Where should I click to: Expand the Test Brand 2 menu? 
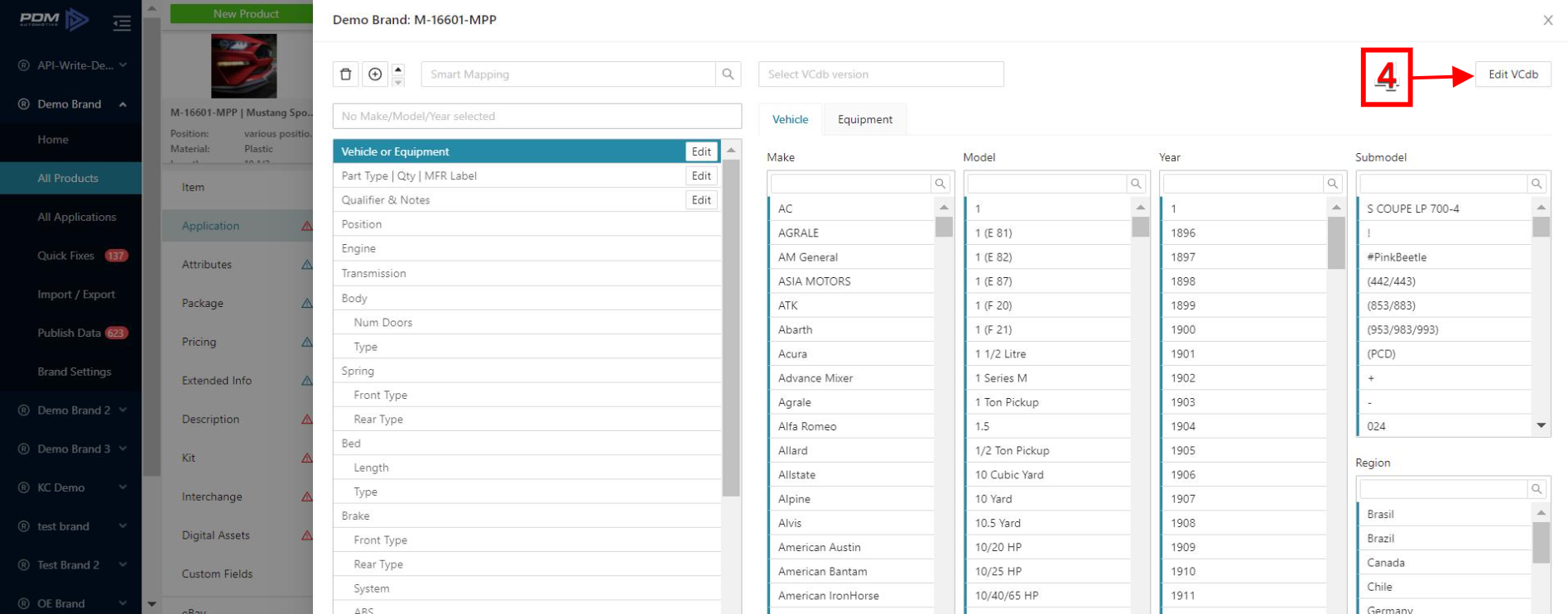(123, 565)
